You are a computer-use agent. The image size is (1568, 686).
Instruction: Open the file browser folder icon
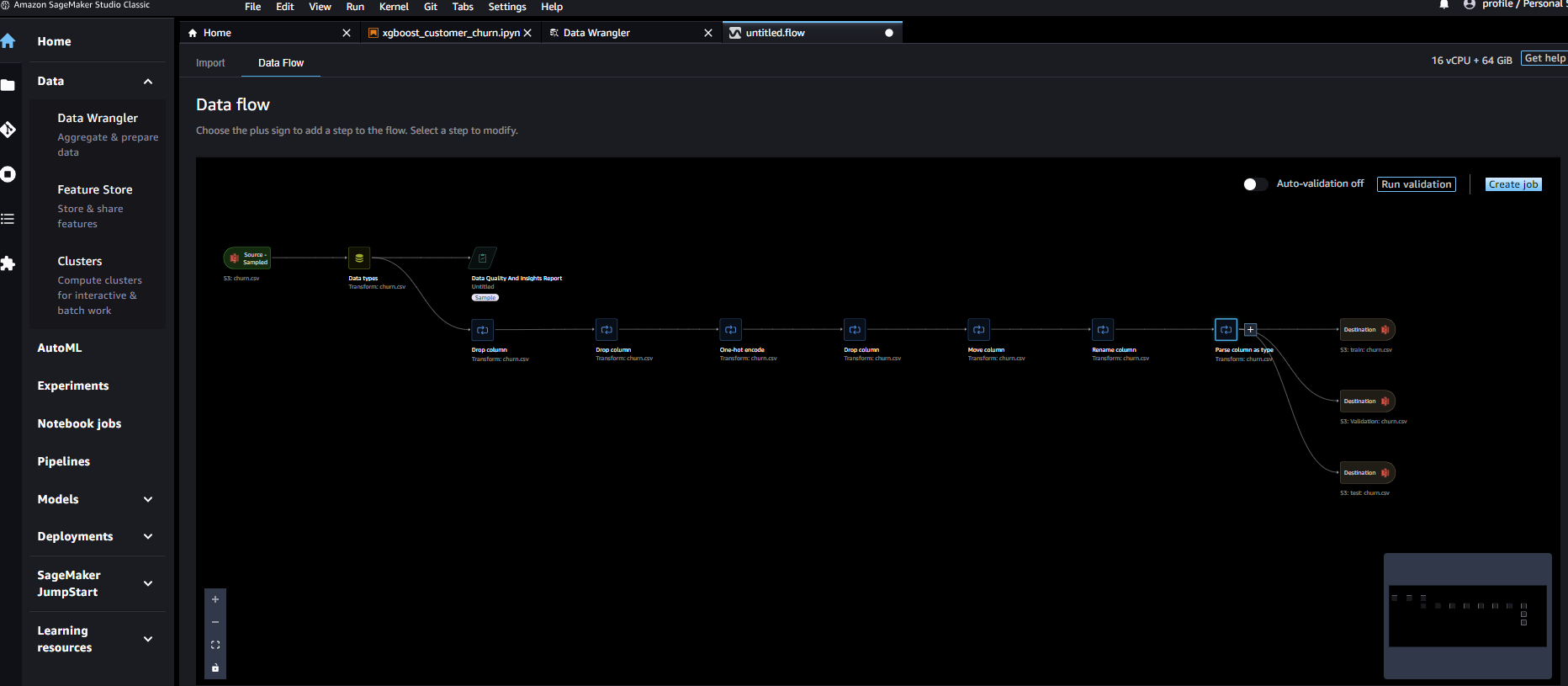(8, 85)
